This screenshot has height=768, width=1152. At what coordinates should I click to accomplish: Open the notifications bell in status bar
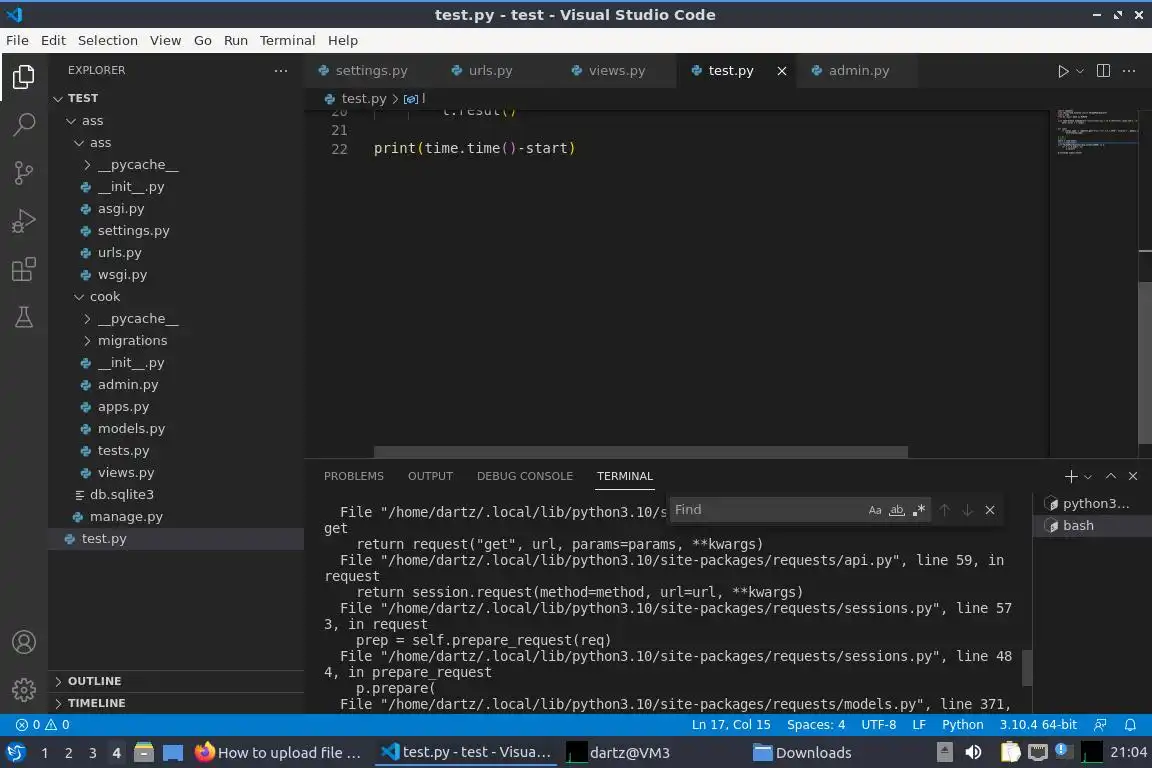1130,725
